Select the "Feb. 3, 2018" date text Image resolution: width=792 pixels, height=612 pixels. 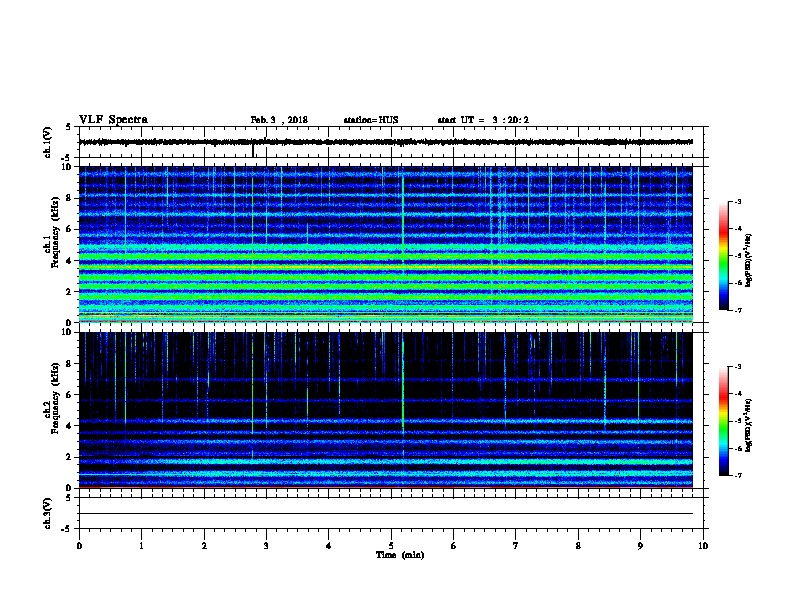point(279,120)
